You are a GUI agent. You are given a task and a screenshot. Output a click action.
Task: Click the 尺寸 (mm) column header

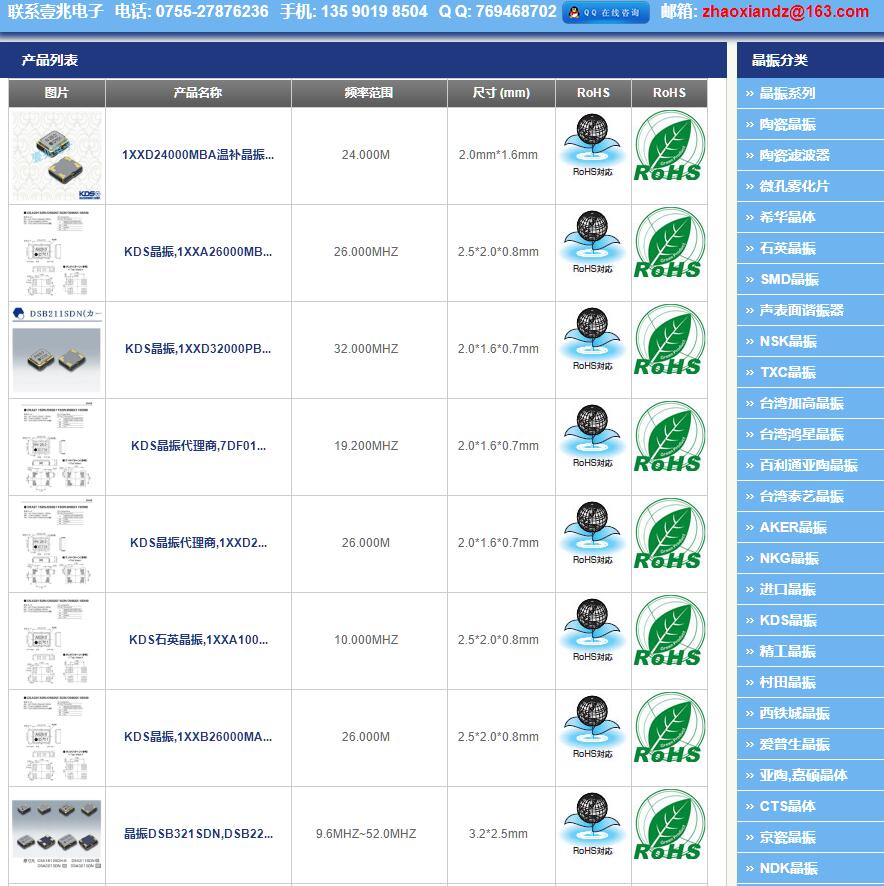pos(501,93)
